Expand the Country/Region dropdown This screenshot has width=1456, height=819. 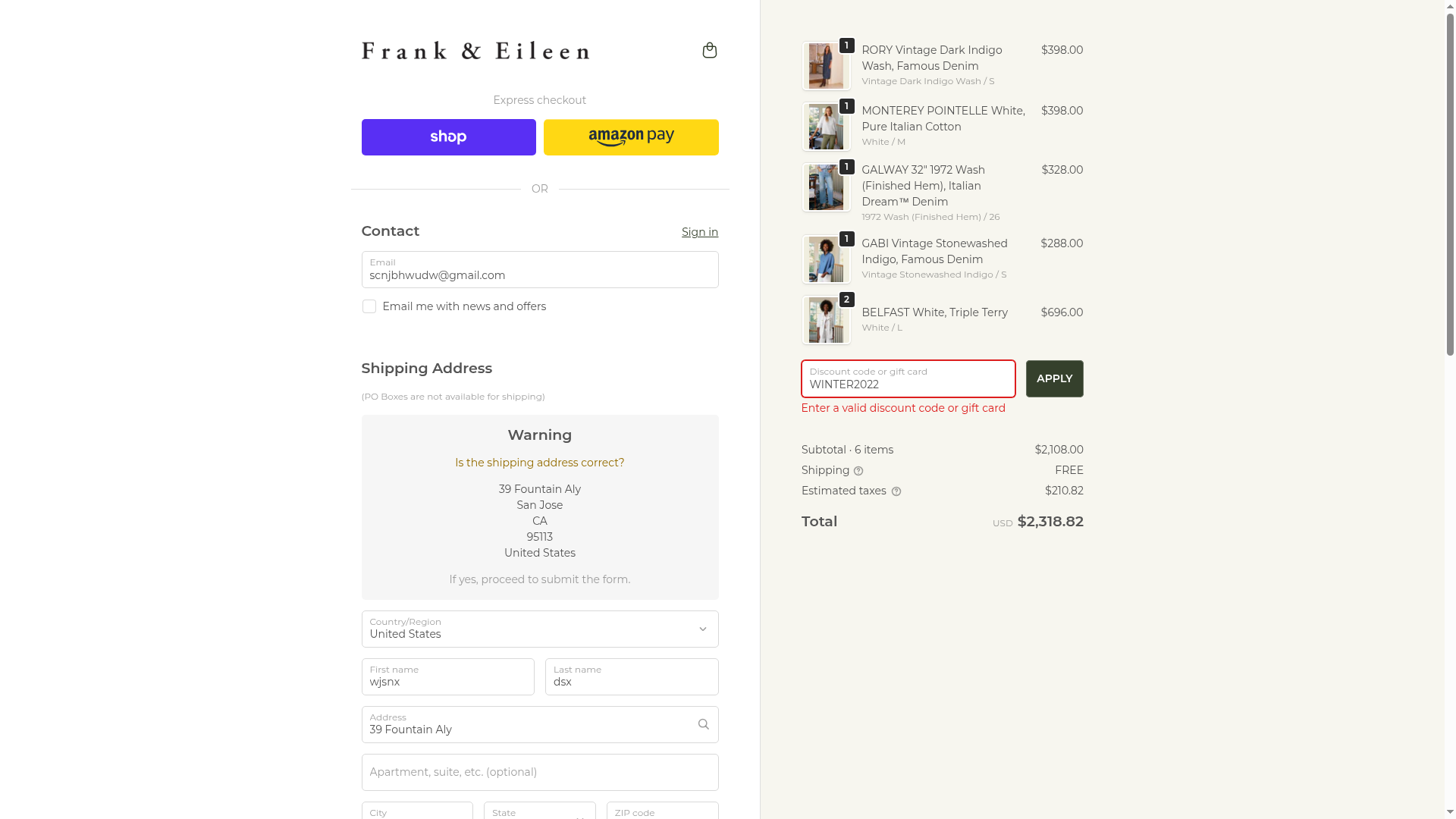point(540,629)
